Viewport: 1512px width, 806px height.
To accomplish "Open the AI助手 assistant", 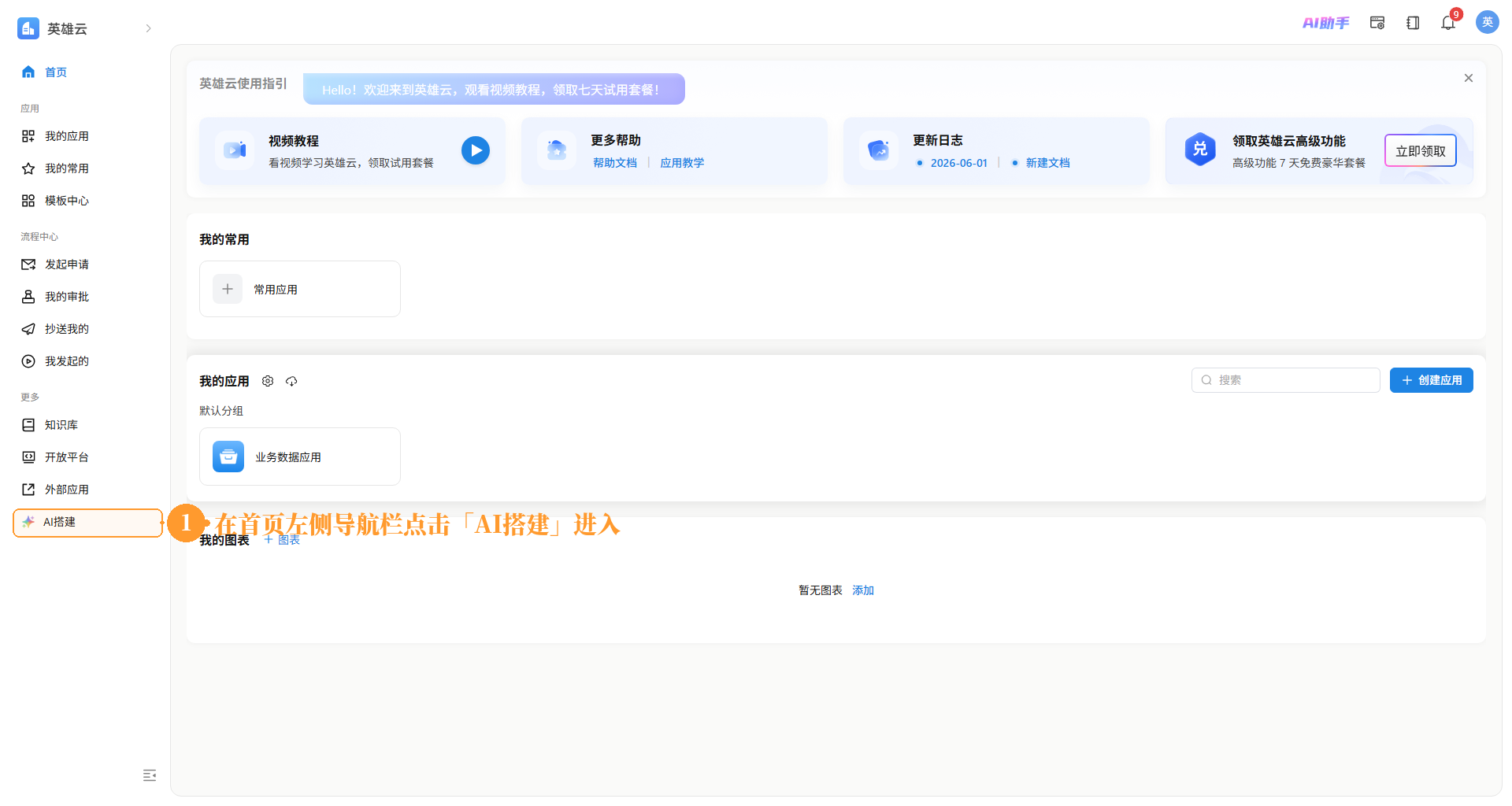I will [x=1325, y=23].
